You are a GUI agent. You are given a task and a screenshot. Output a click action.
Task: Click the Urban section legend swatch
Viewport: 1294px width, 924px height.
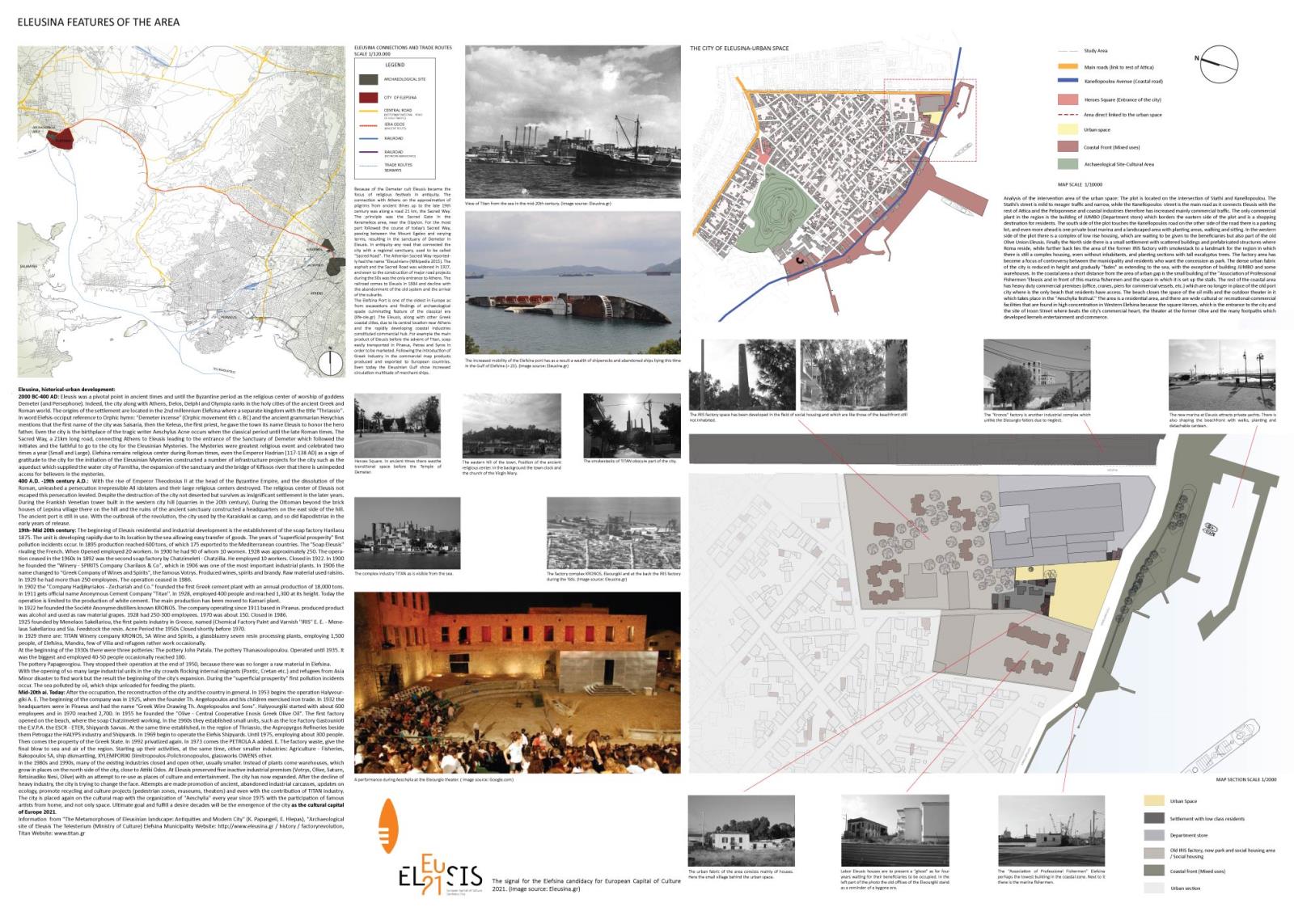click(1154, 888)
